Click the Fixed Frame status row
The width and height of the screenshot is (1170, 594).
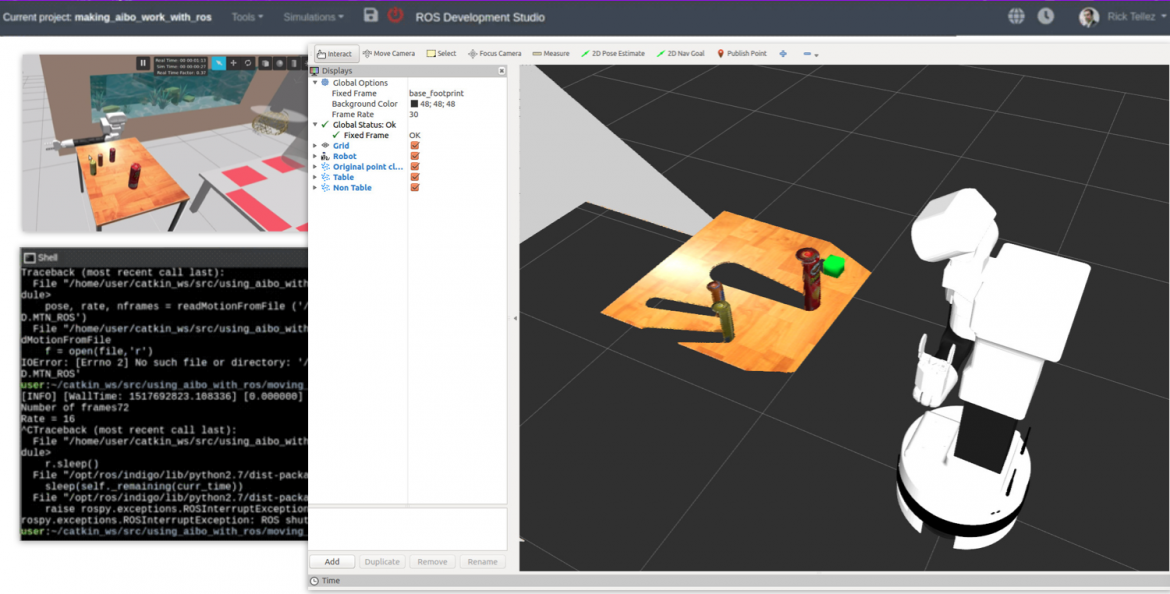[x=407, y=135]
